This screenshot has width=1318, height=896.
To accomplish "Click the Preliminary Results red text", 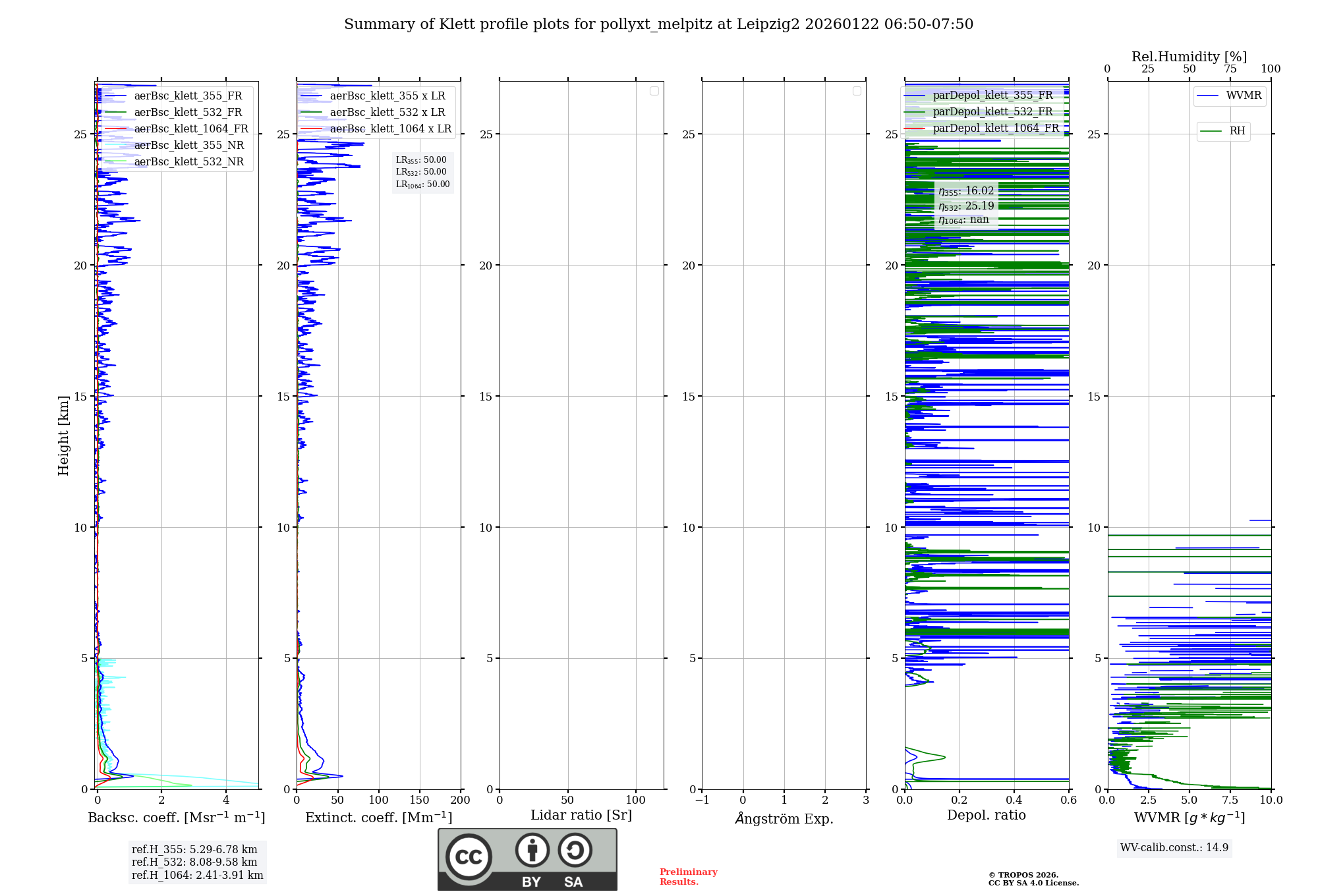I will [688, 876].
